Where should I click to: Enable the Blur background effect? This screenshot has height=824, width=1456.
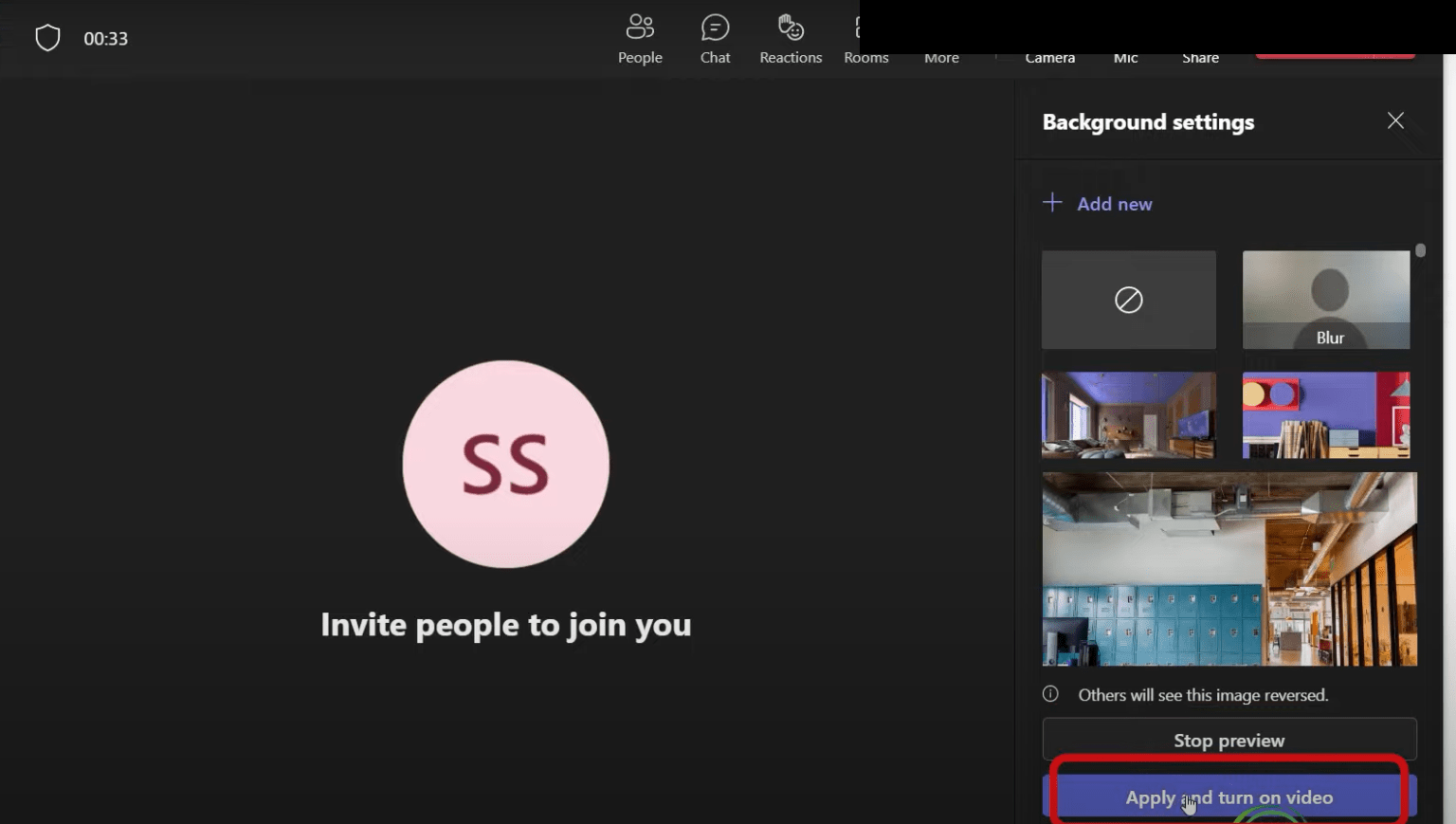pos(1326,299)
